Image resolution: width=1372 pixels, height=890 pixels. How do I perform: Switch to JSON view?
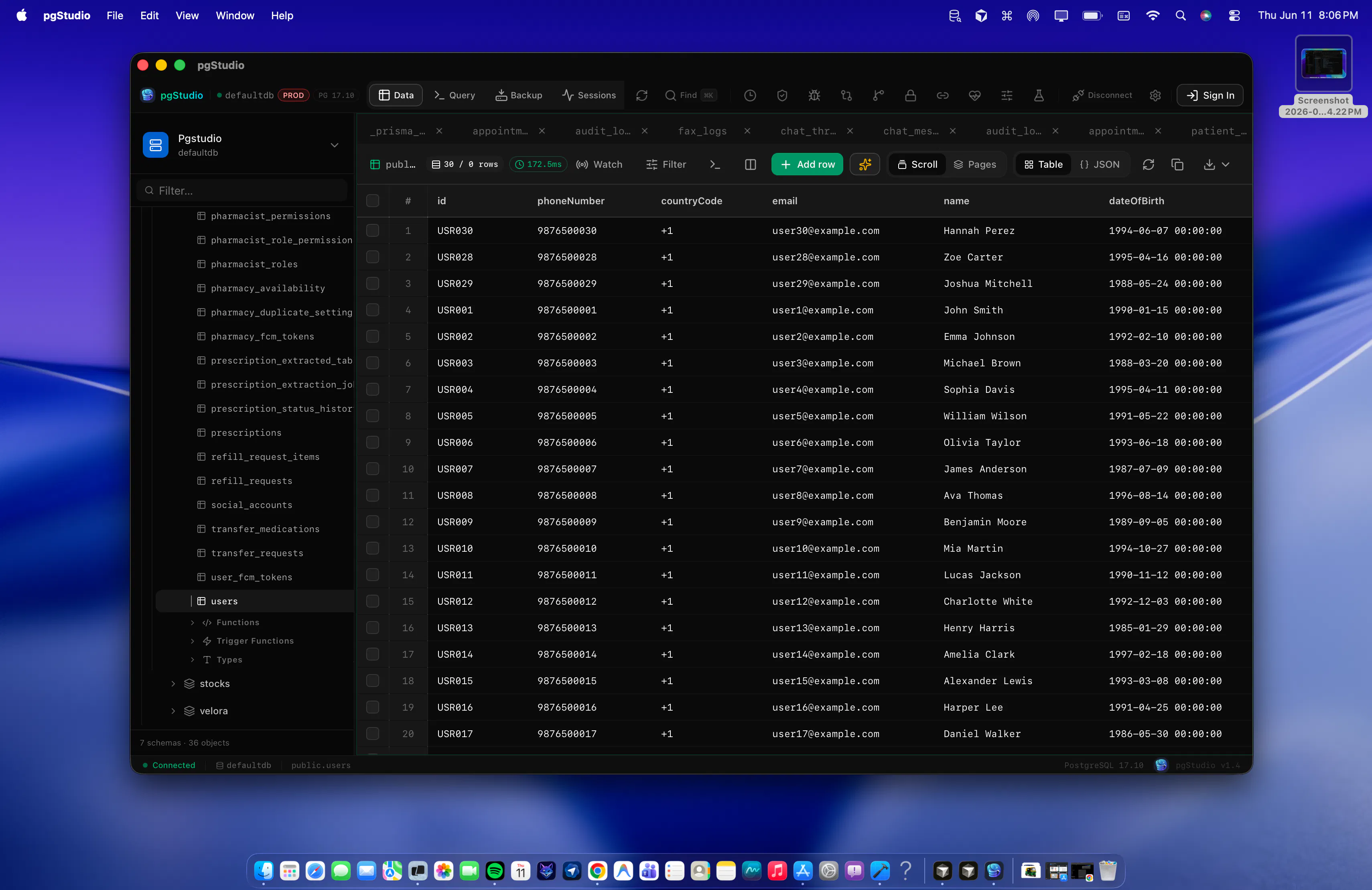click(x=1099, y=164)
